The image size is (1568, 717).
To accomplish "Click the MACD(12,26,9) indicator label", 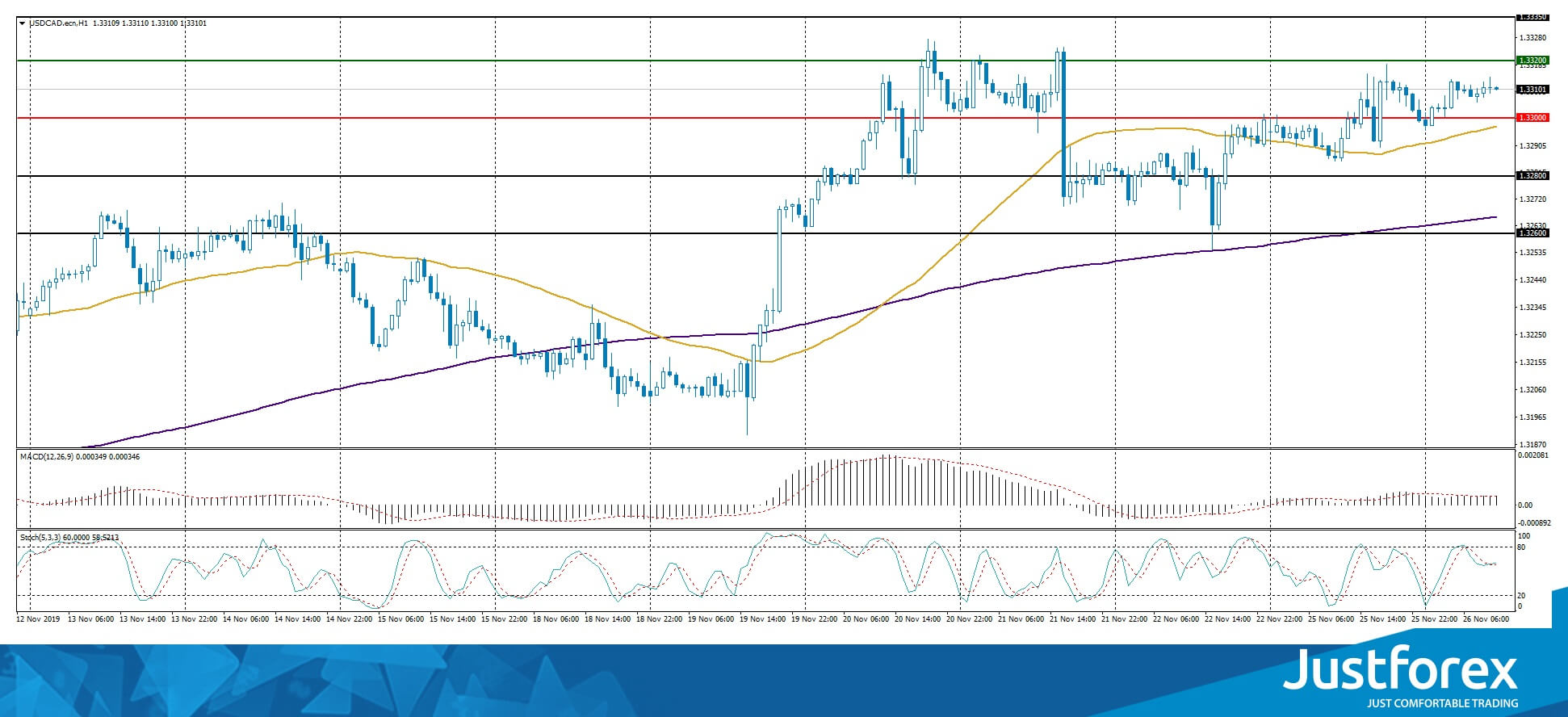I will point(47,457).
